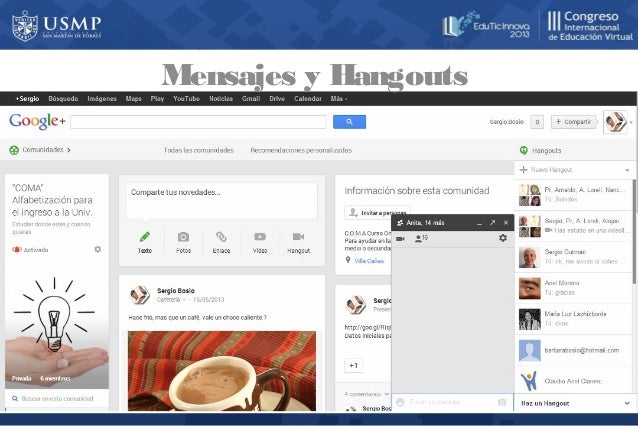Expand the Haz un Hangout chevron
This screenshot has width=638, height=426.
627,403
